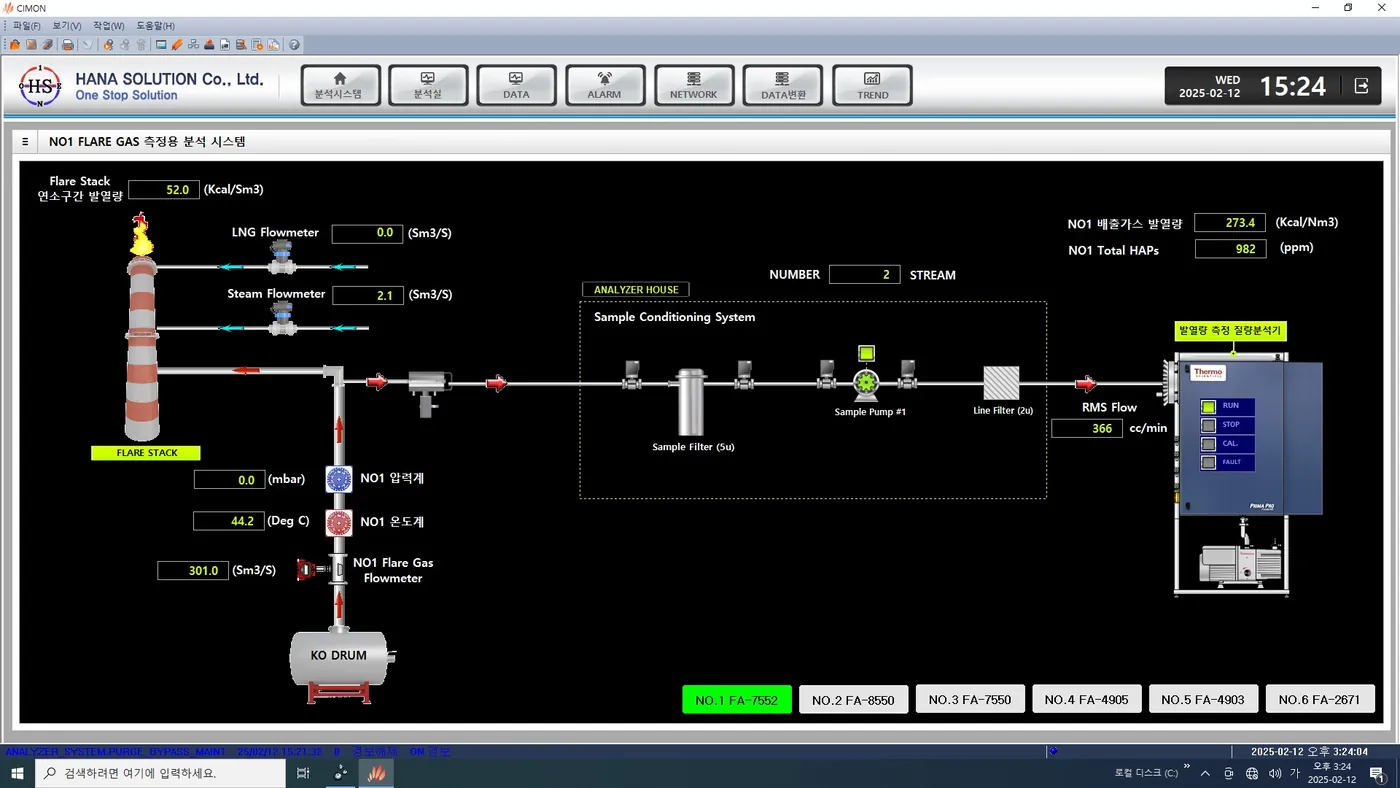Select the NO.4 FA-4905 unit

1086,699
